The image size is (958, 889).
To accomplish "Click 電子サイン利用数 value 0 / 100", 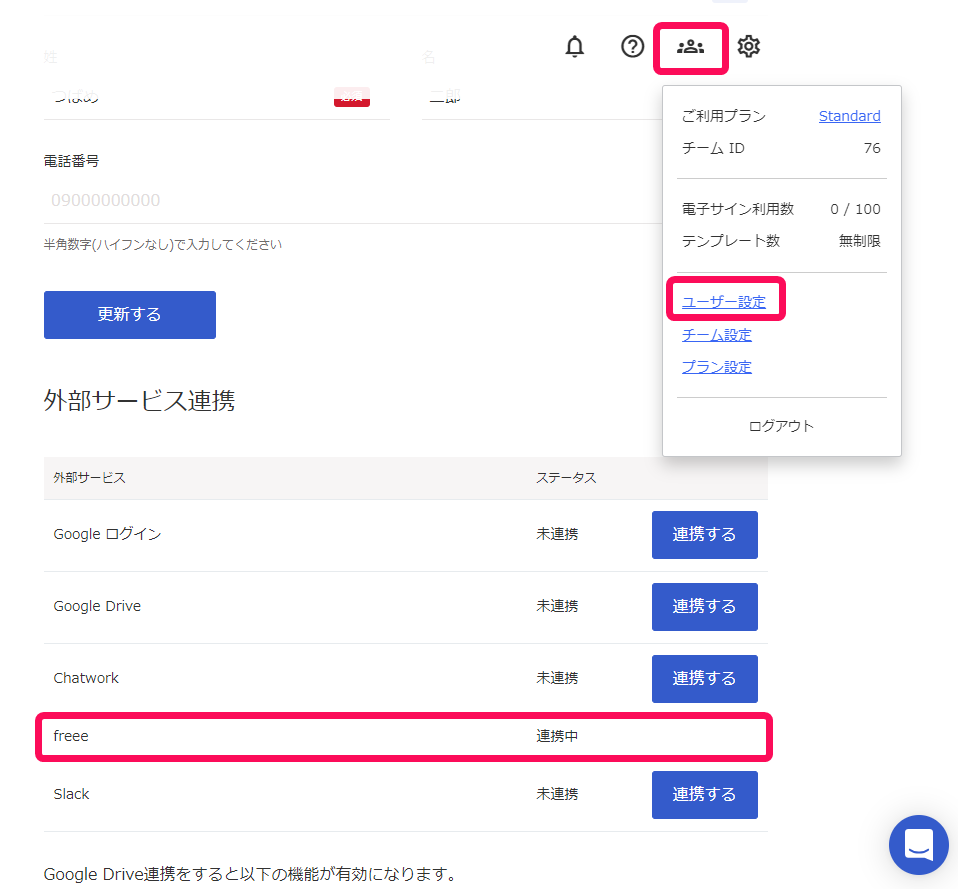I will pyautogui.click(x=855, y=210).
